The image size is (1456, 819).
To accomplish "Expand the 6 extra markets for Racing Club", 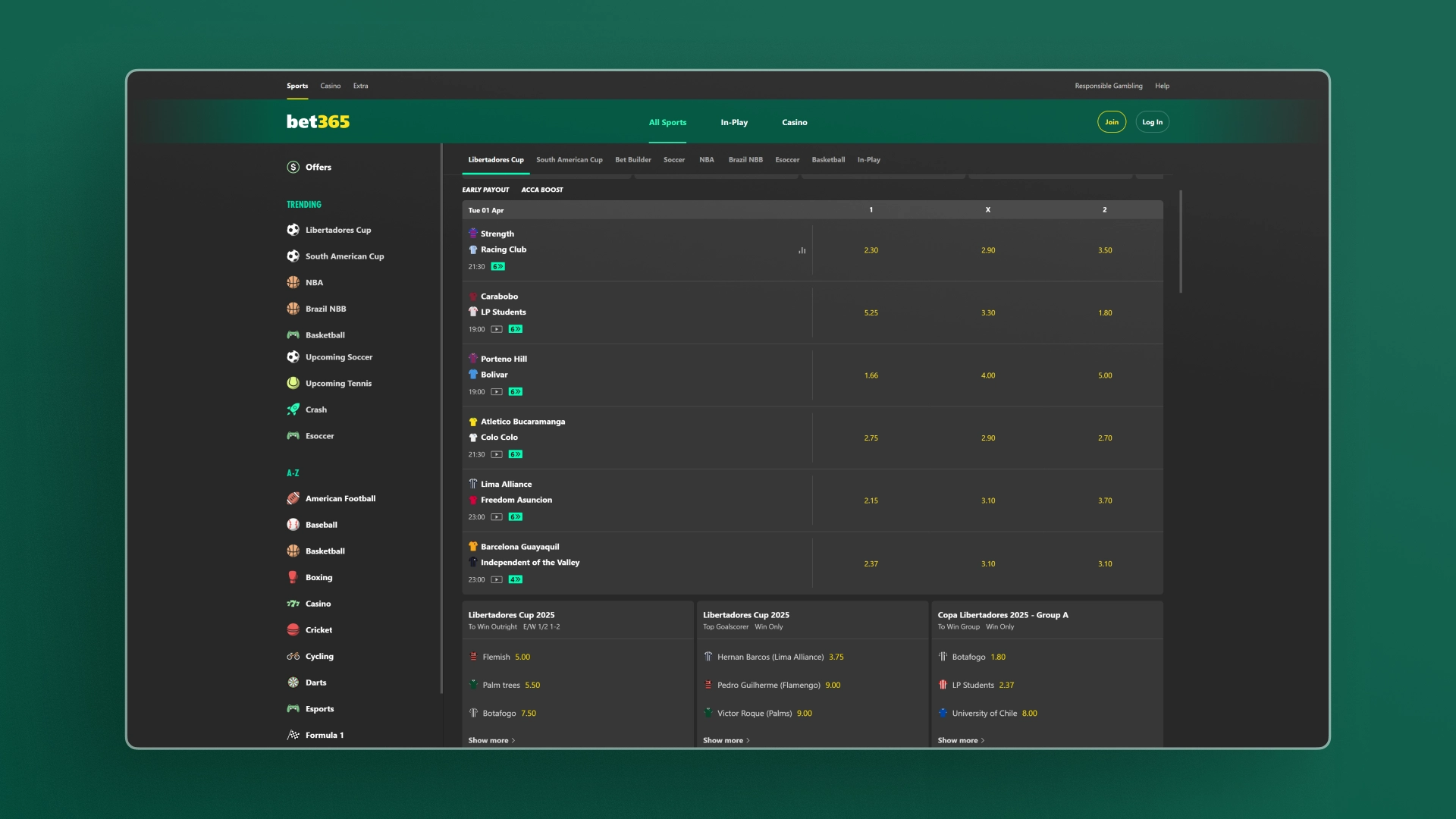I will pyautogui.click(x=497, y=266).
